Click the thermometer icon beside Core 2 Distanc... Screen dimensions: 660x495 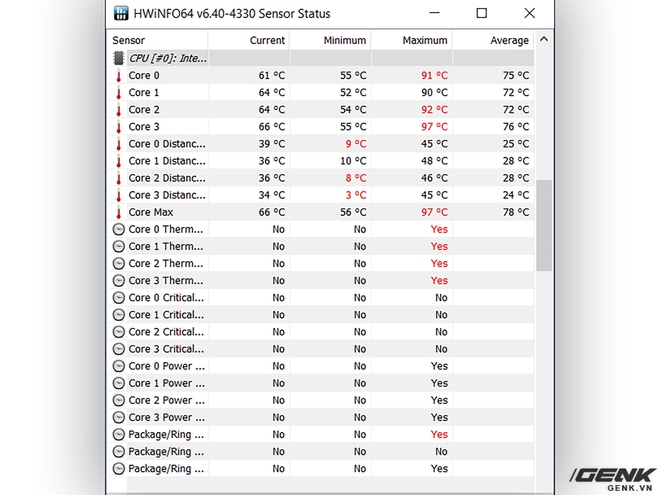click(119, 178)
